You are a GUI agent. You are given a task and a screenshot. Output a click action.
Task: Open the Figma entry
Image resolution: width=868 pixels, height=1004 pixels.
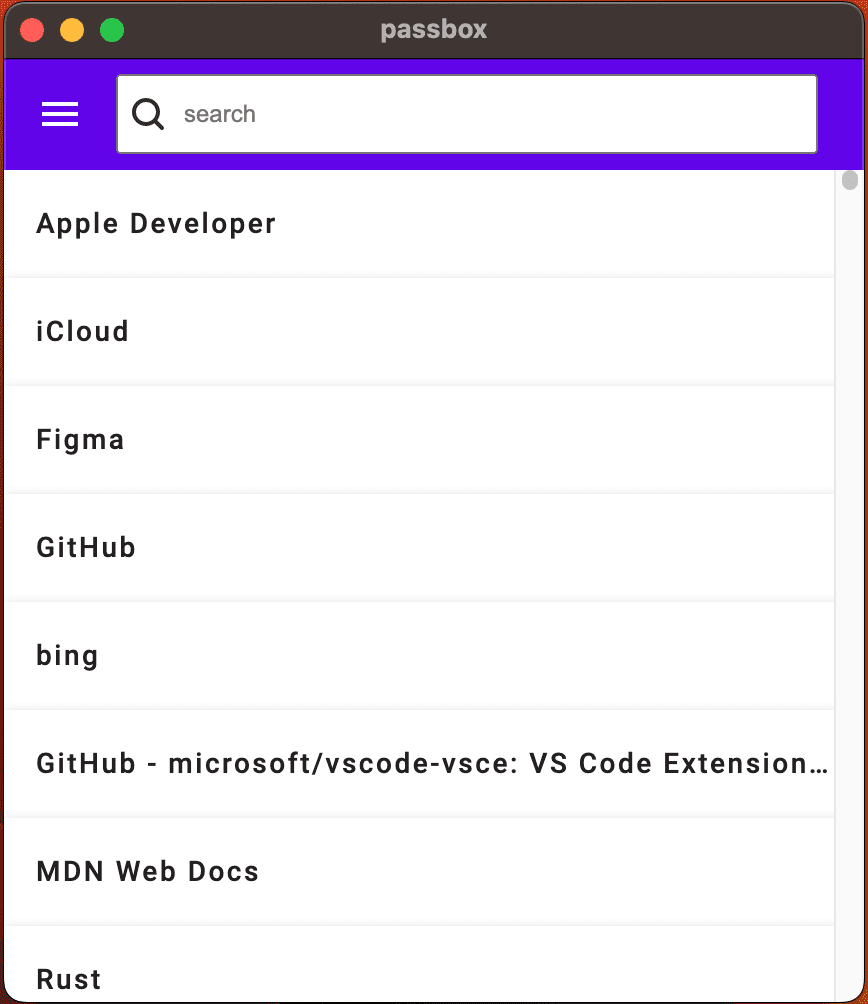419,440
